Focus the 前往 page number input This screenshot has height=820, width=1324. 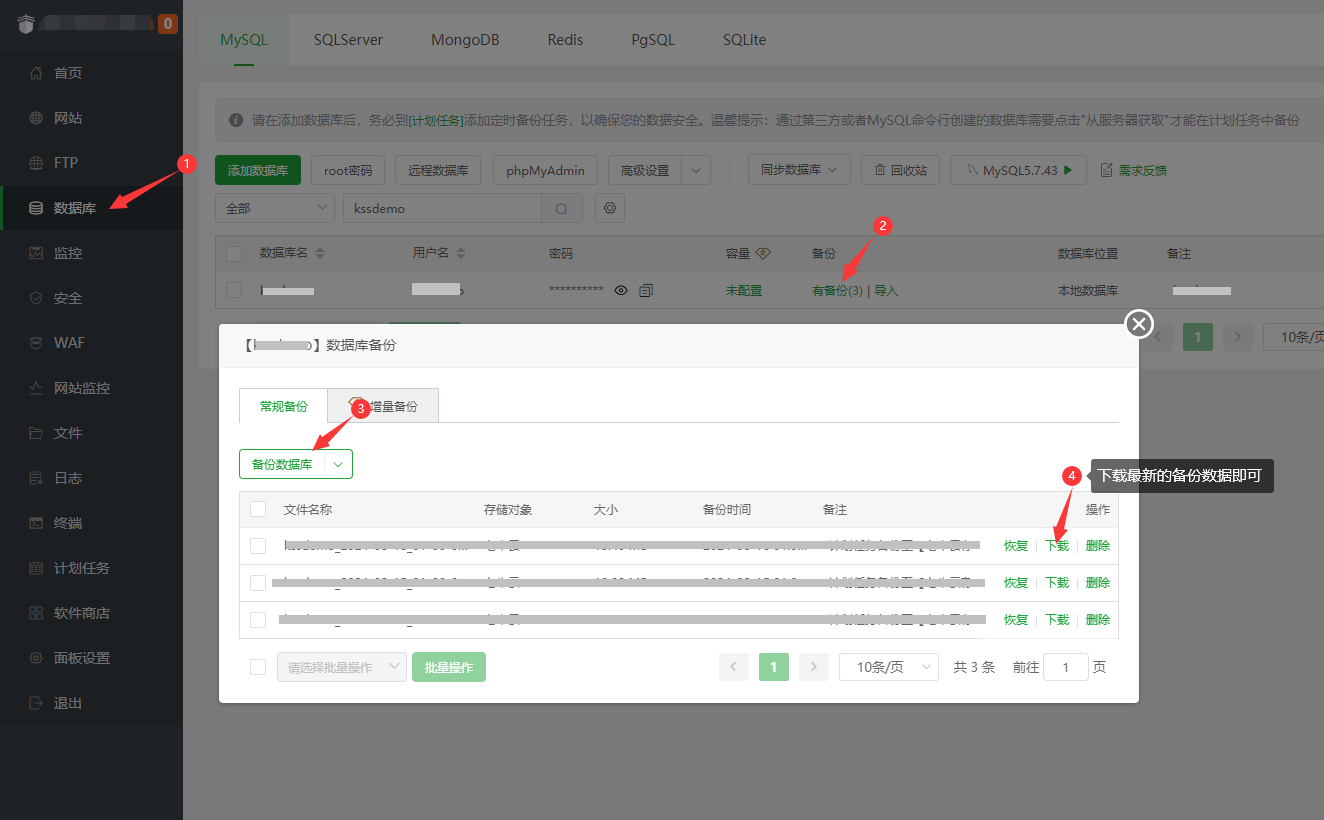[x=1066, y=667]
